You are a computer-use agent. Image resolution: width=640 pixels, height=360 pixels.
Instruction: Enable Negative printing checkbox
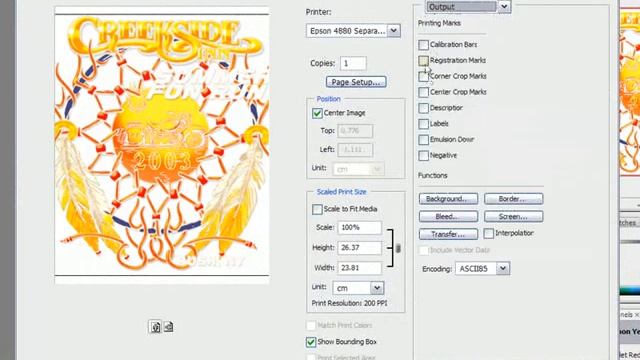click(x=424, y=156)
